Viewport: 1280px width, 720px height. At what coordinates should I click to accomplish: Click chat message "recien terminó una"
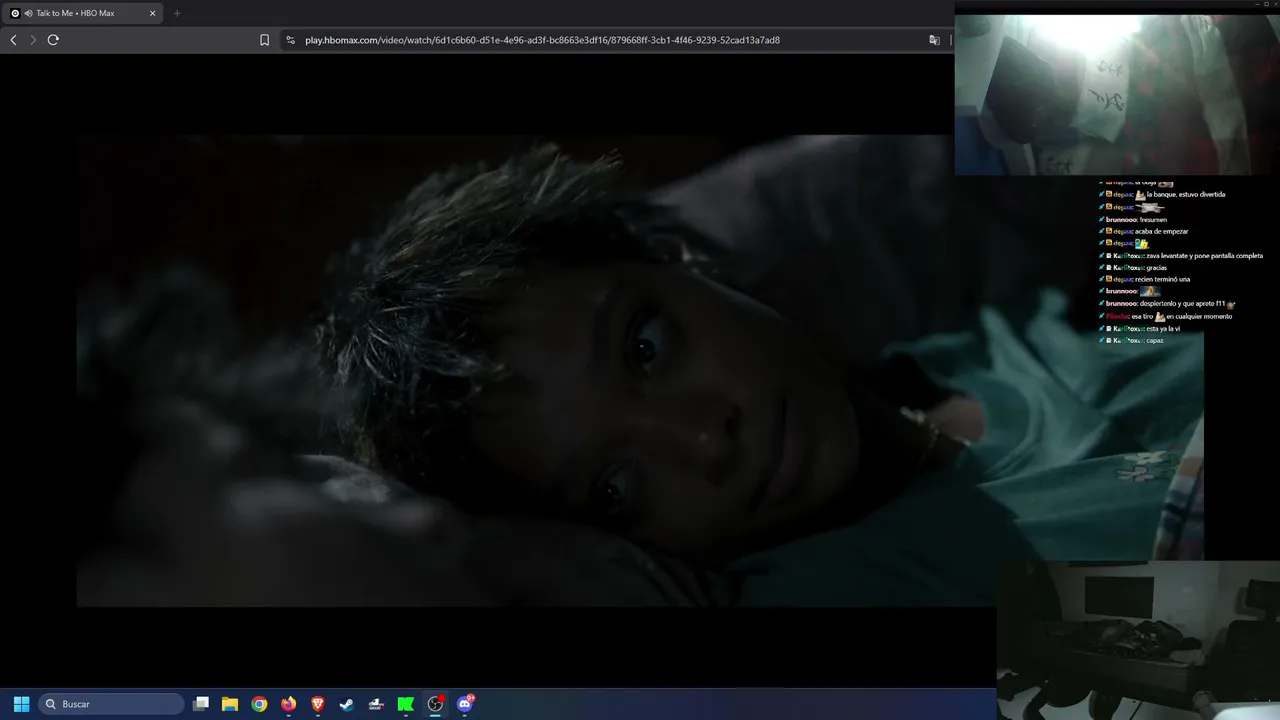(x=1162, y=279)
